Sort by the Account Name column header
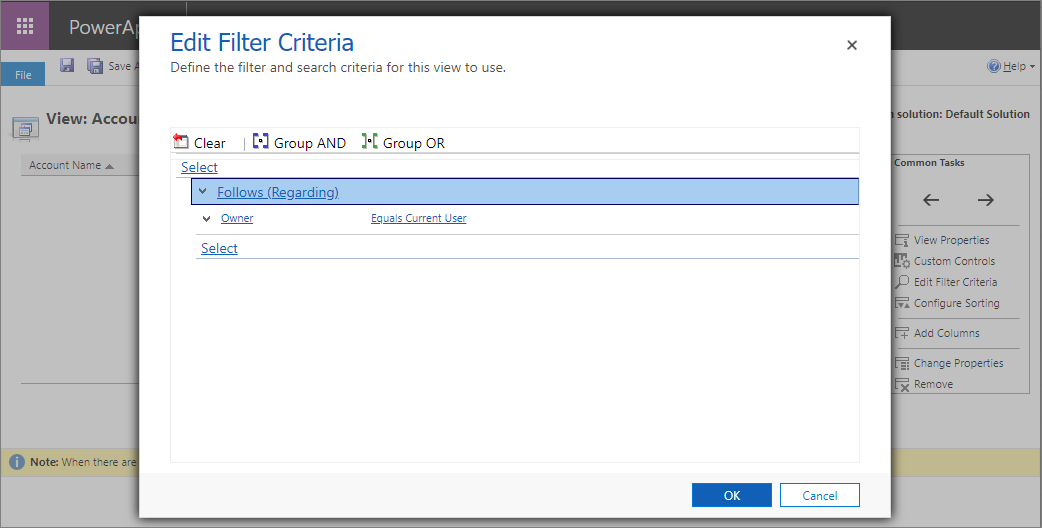Image resolution: width=1042 pixels, height=528 pixels. click(71, 165)
